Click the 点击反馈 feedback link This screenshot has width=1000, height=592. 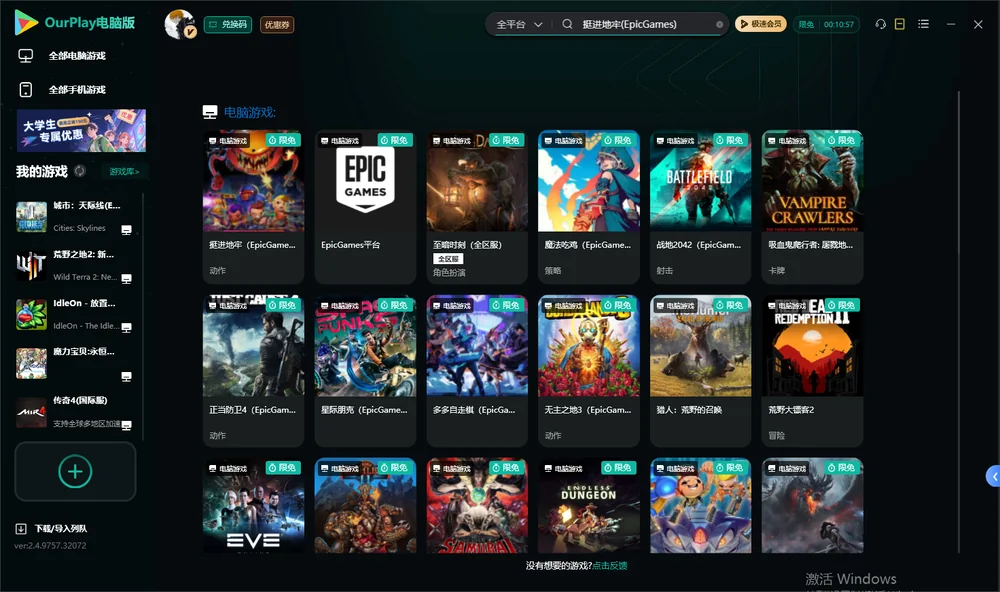pos(610,565)
